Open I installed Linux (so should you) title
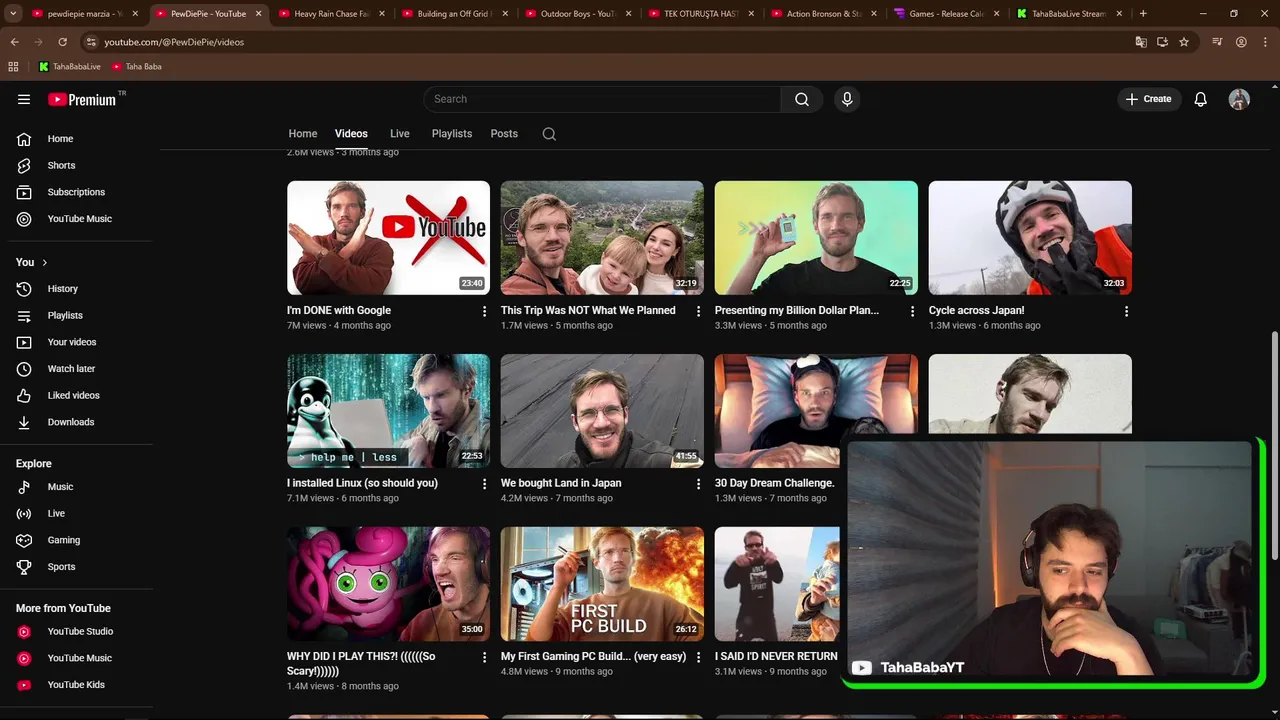The image size is (1280, 720). [x=362, y=483]
